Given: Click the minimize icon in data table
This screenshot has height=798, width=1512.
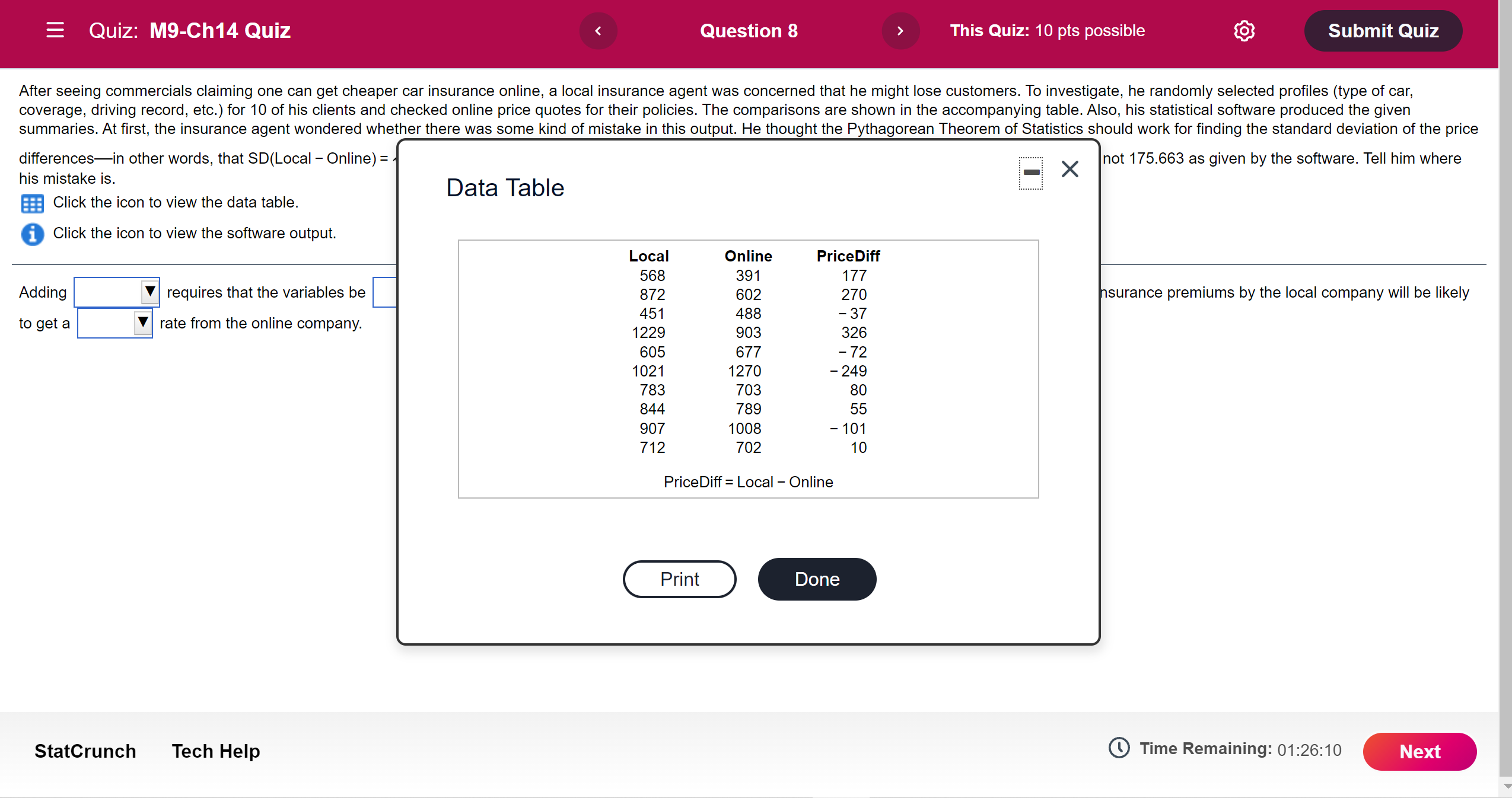Looking at the screenshot, I should click(x=1030, y=171).
